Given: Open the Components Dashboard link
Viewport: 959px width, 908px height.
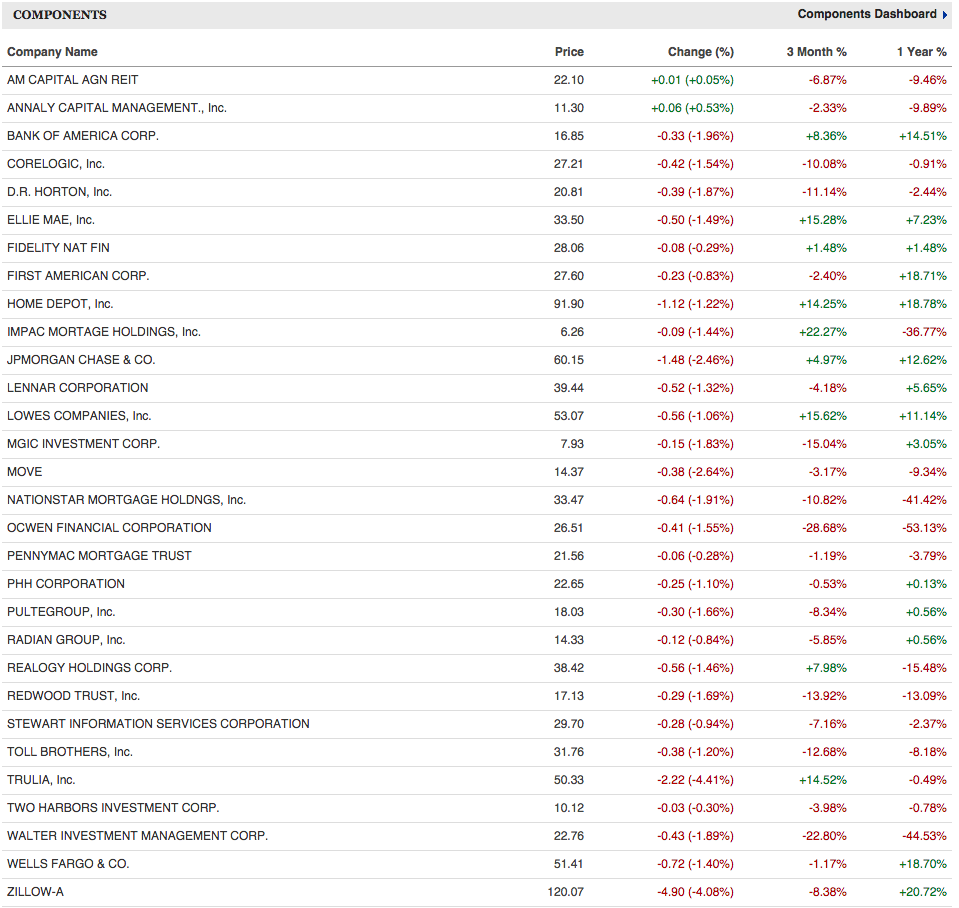Looking at the screenshot, I should [866, 14].
